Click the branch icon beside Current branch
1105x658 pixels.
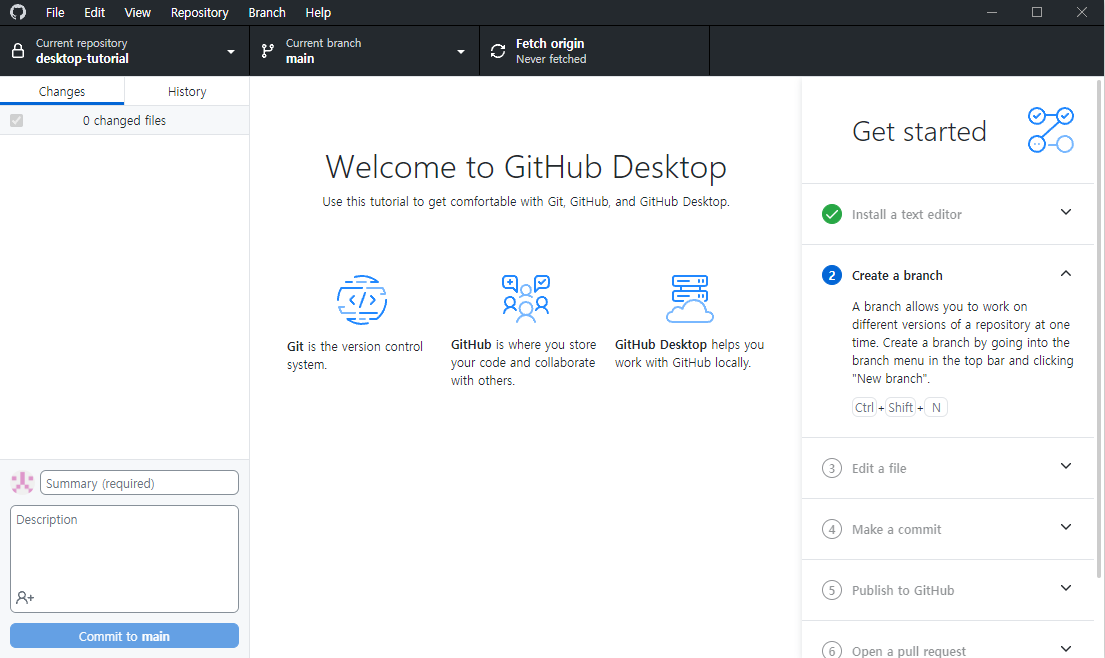(x=268, y=51)
